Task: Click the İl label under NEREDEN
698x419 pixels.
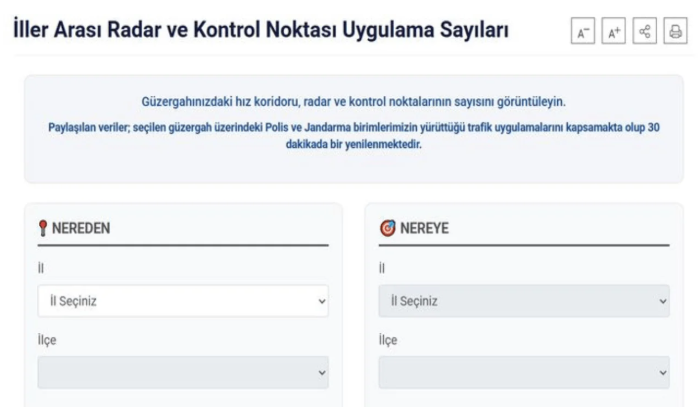Action: tap(41, 268)
